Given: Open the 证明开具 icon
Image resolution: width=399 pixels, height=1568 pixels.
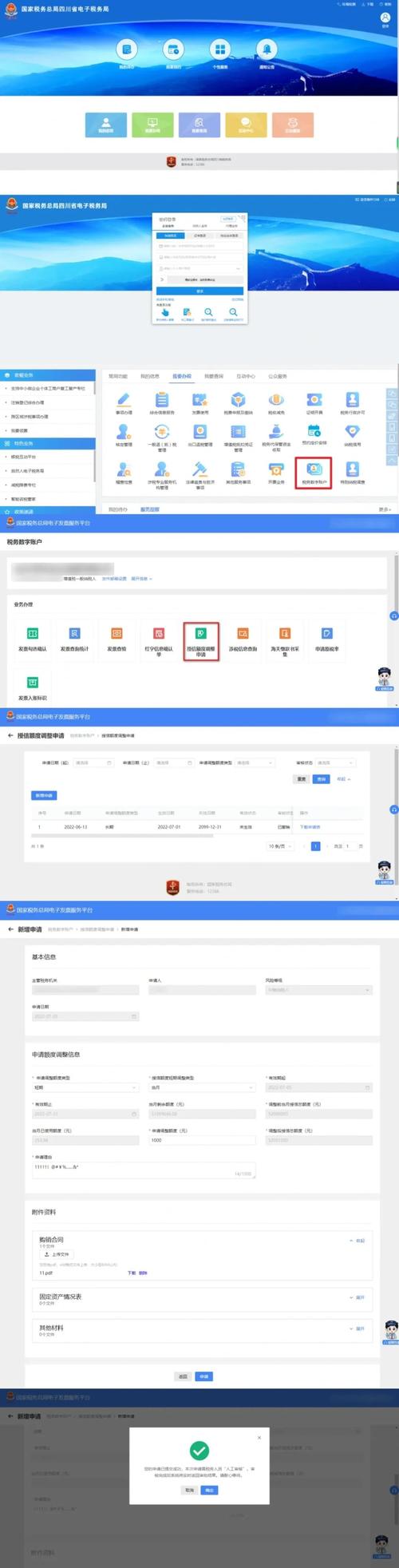Looking at the screenshot, I should pyautogui.click(x=314, y=404).
